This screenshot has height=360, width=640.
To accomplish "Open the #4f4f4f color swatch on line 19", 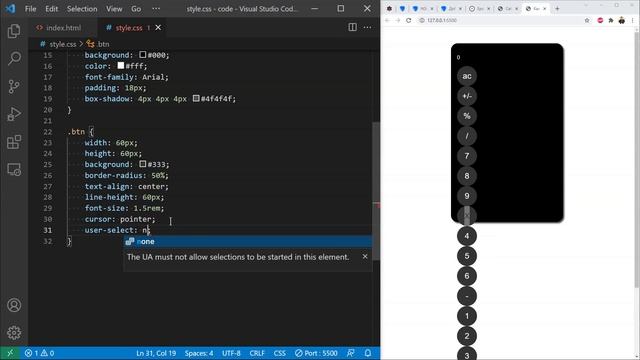I will pyautogui.click(x=196, y=98).
